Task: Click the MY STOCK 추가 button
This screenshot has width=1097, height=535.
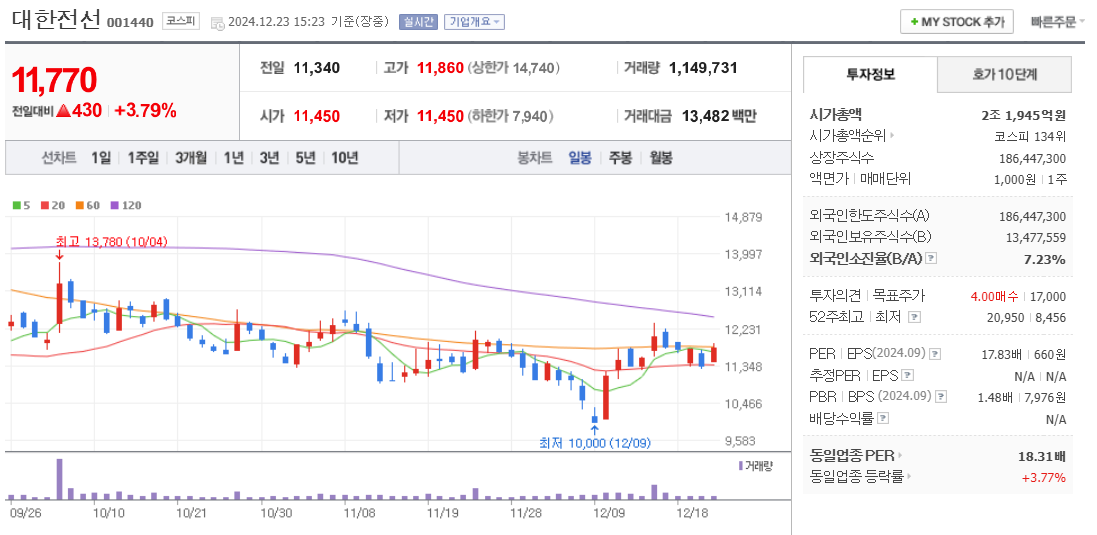Action: point(956,22)
